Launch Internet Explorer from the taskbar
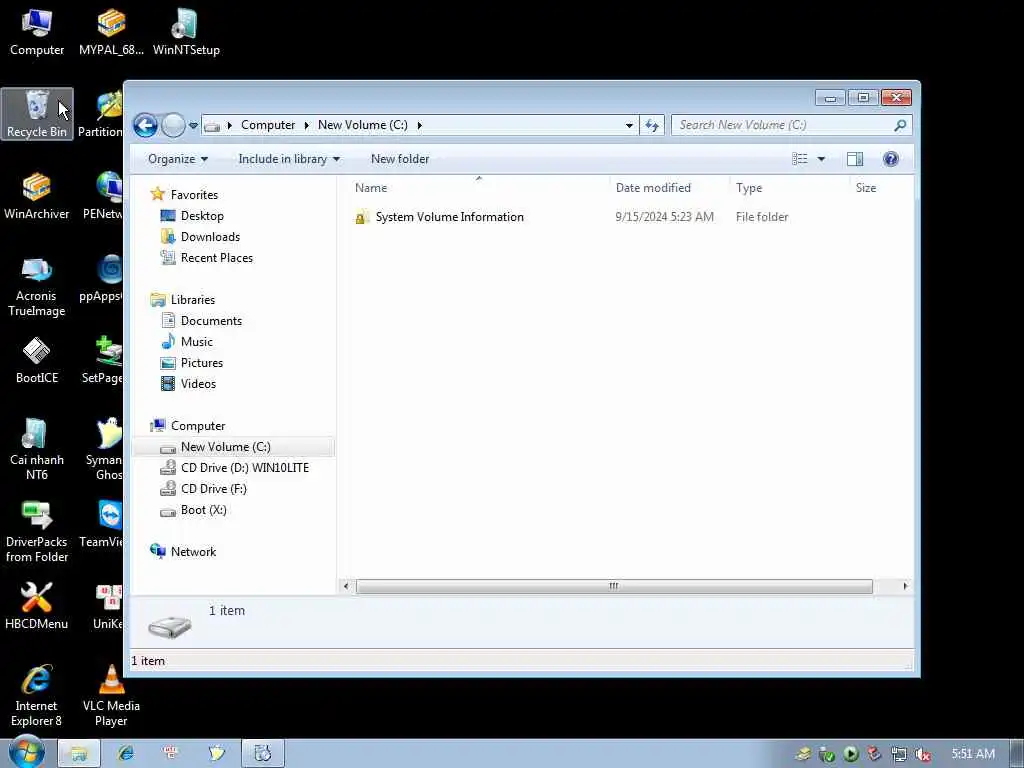The width and height of the screenshot is (1024, 768). click(x=125, y=754)
